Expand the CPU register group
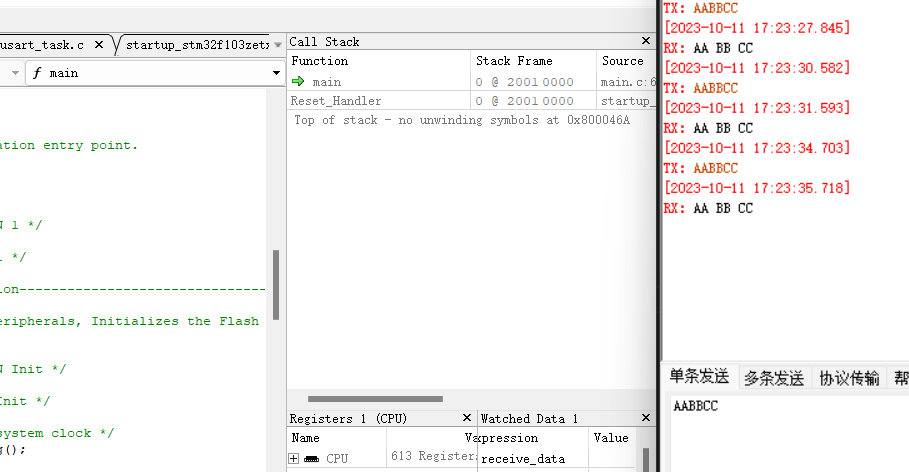This screenshot has height=472, width=909. point(294,459)
